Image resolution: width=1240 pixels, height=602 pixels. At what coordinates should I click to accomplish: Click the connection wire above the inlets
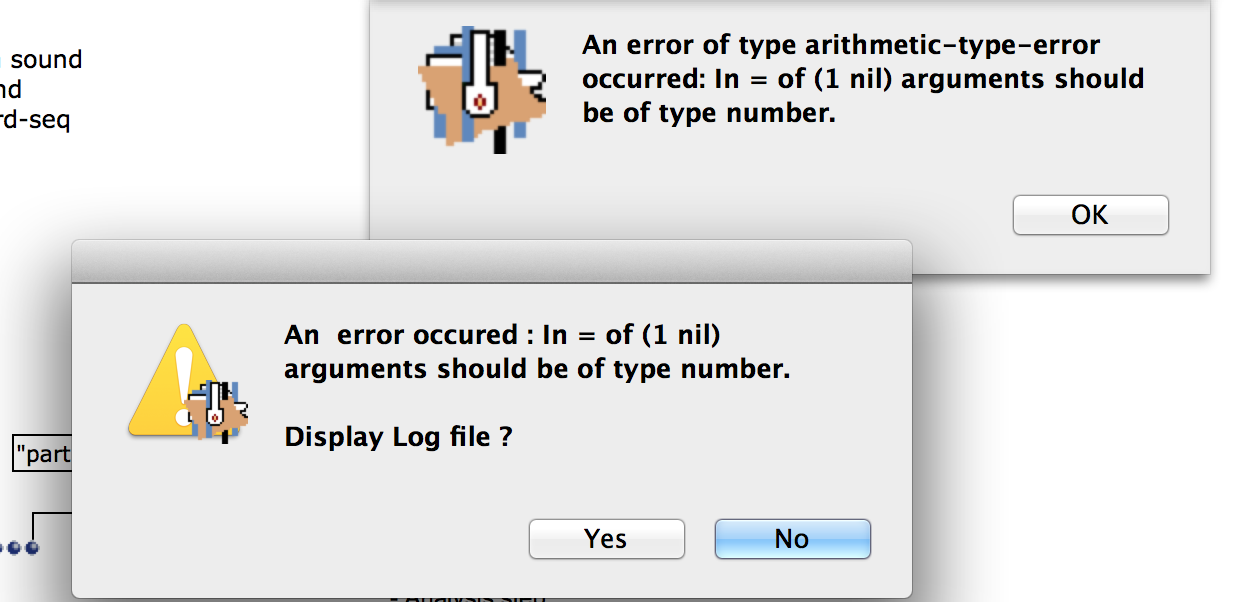point(50,513)
